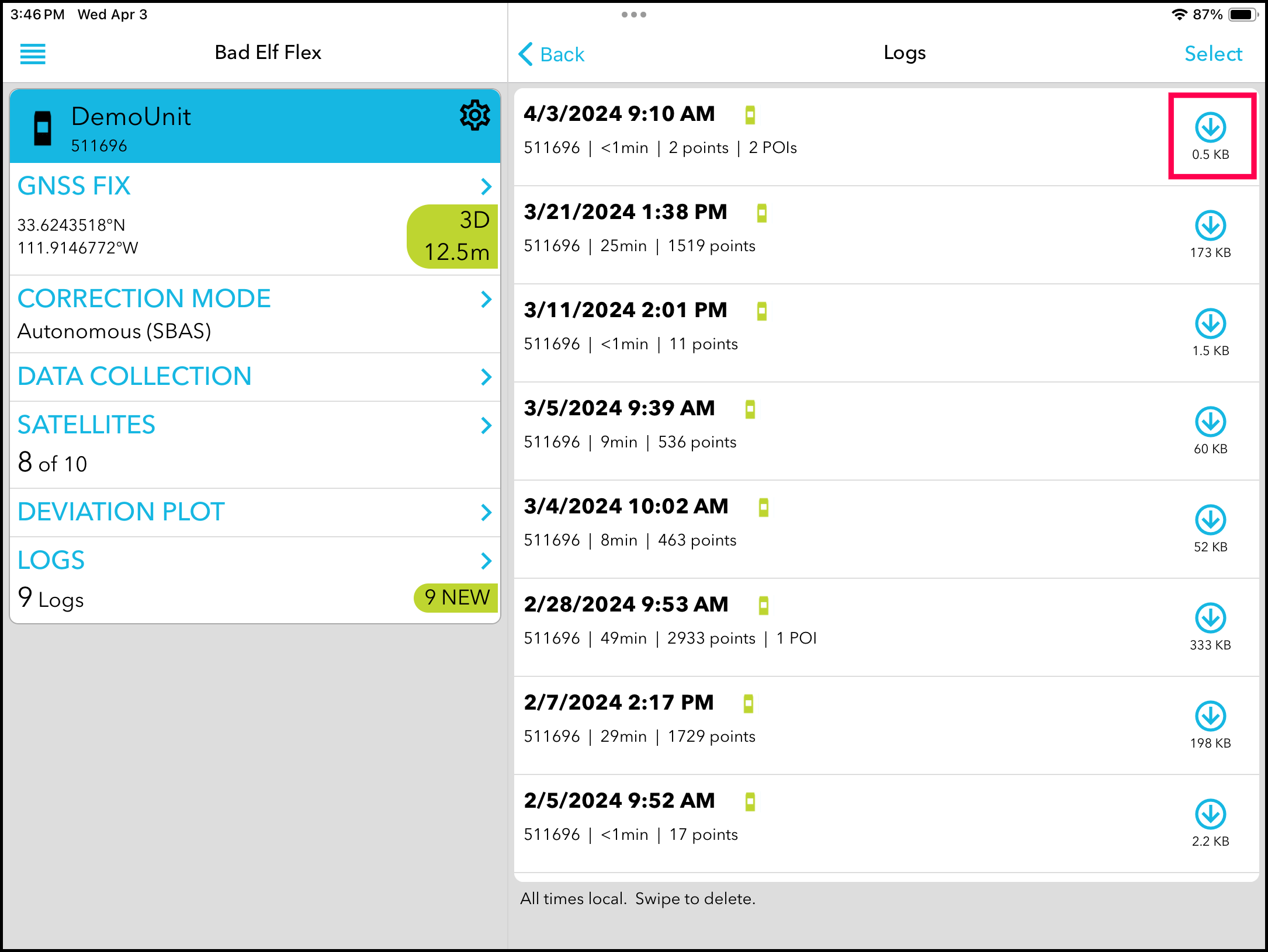Image resolution: width=1268 pixels, height=952 pixels.
Task: Expand the CORRECTION MODE chevron
Action: [x=486, y=299]
